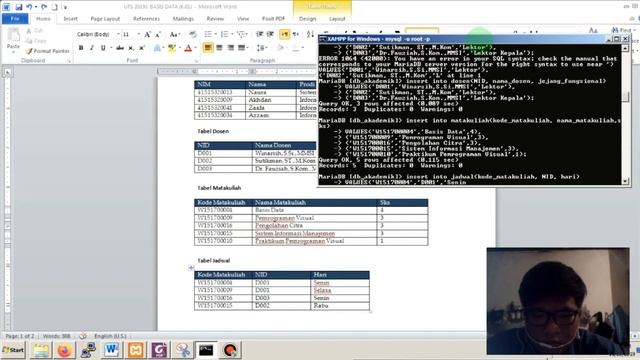Screen dimensions: 640x360
Task: Click the Redo icon in title bar
Action: tap(44, 7)
